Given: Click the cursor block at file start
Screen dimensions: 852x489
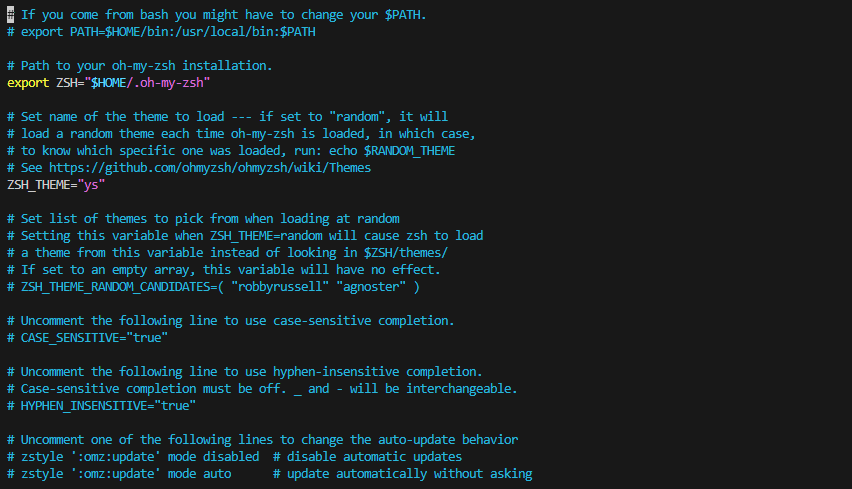Looking at the screenshot, I should point(10,15).
